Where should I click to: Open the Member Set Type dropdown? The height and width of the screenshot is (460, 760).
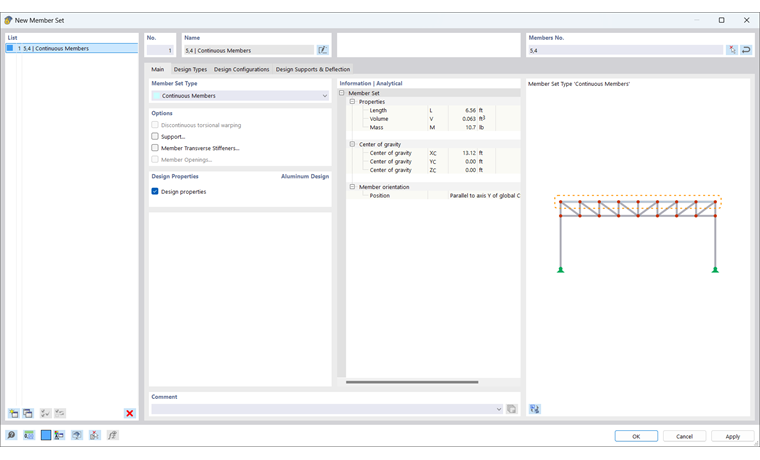click(x=240, y=96)
